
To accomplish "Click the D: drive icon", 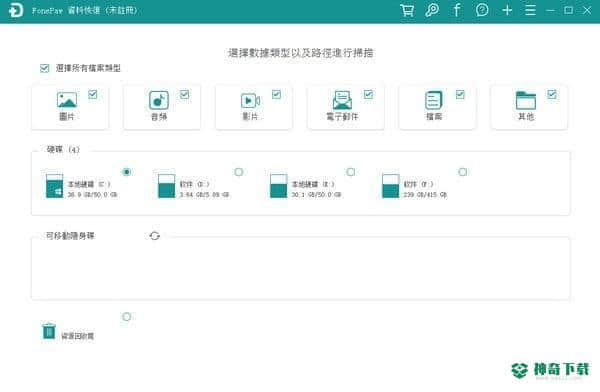I will click(166, 186).
